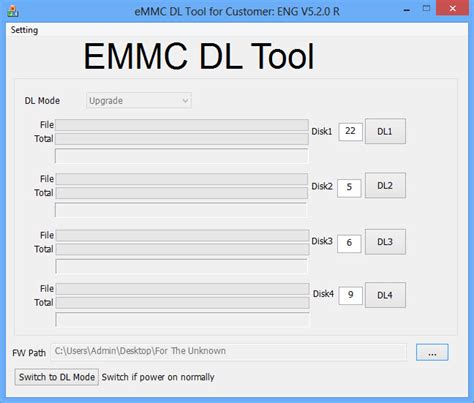Click the DL1 button
The height and width of the screenshot is (403, 474).
(385, 131)
